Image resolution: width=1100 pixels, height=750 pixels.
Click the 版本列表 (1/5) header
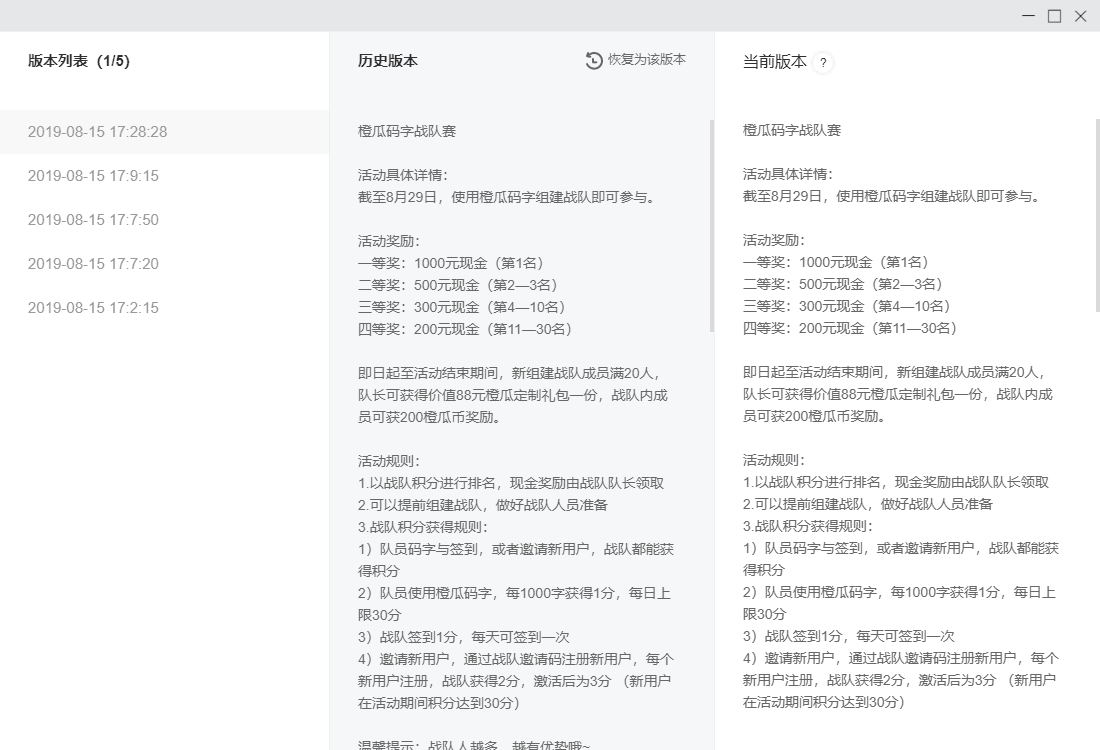[78, 60]
